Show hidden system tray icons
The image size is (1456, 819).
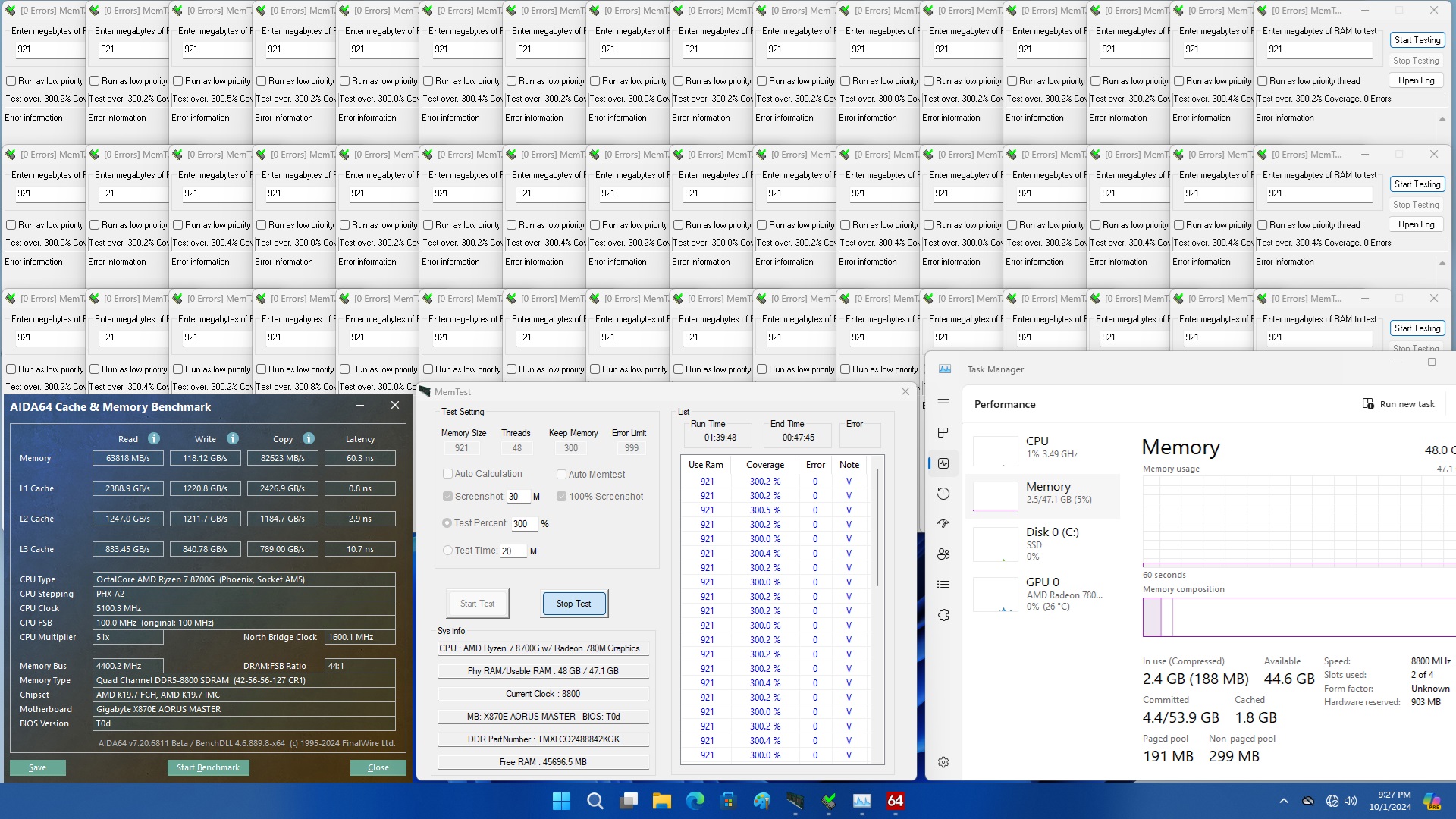(x=1284, y=801)
